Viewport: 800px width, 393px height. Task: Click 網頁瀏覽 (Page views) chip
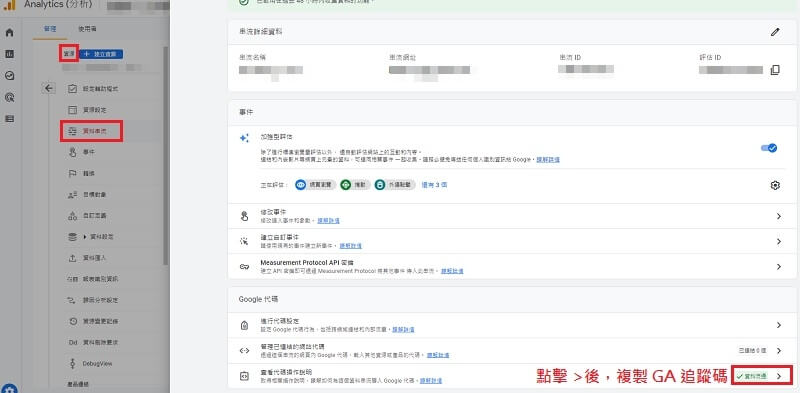point(316,185)
